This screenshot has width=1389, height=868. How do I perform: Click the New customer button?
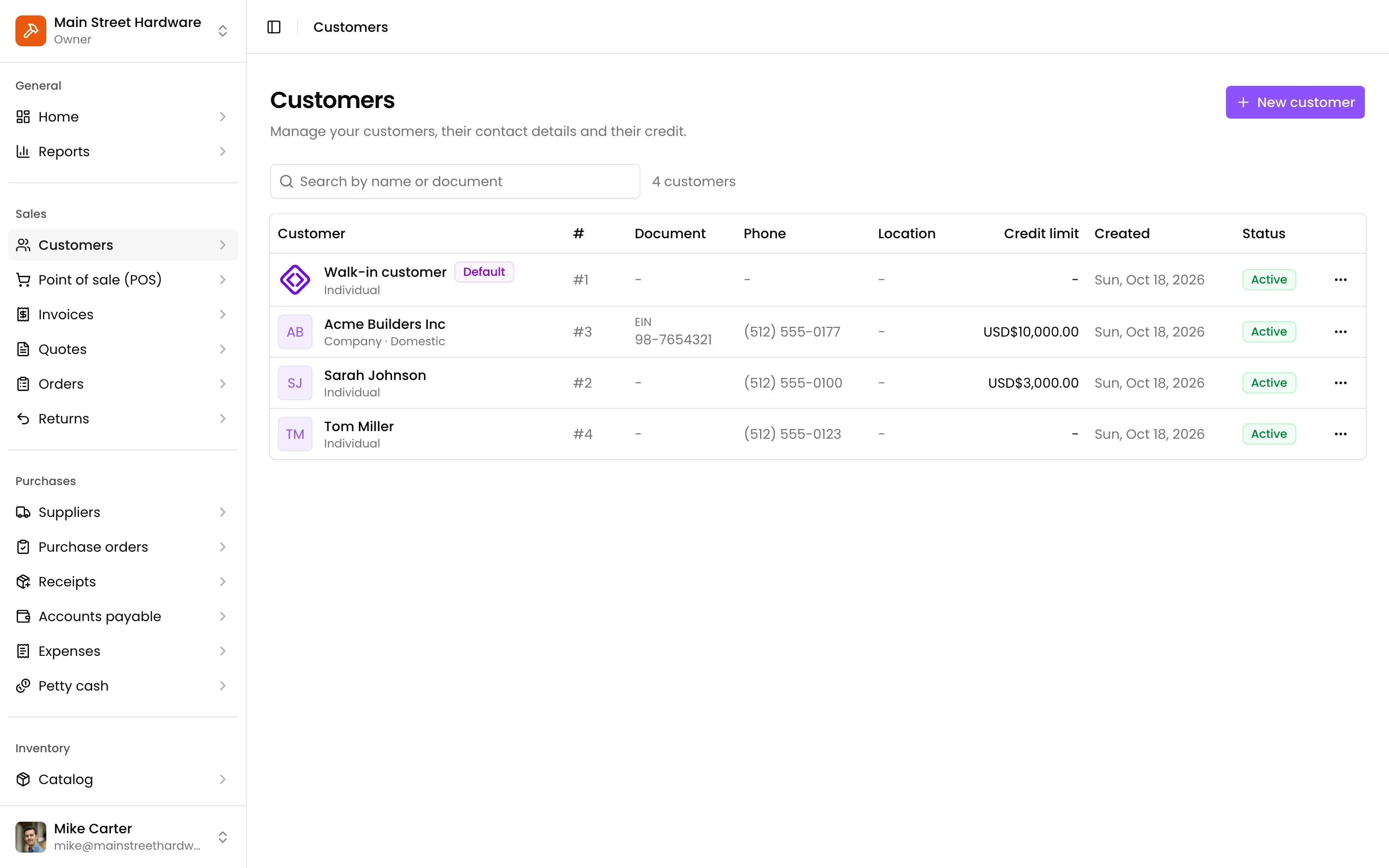(1295, 102)
